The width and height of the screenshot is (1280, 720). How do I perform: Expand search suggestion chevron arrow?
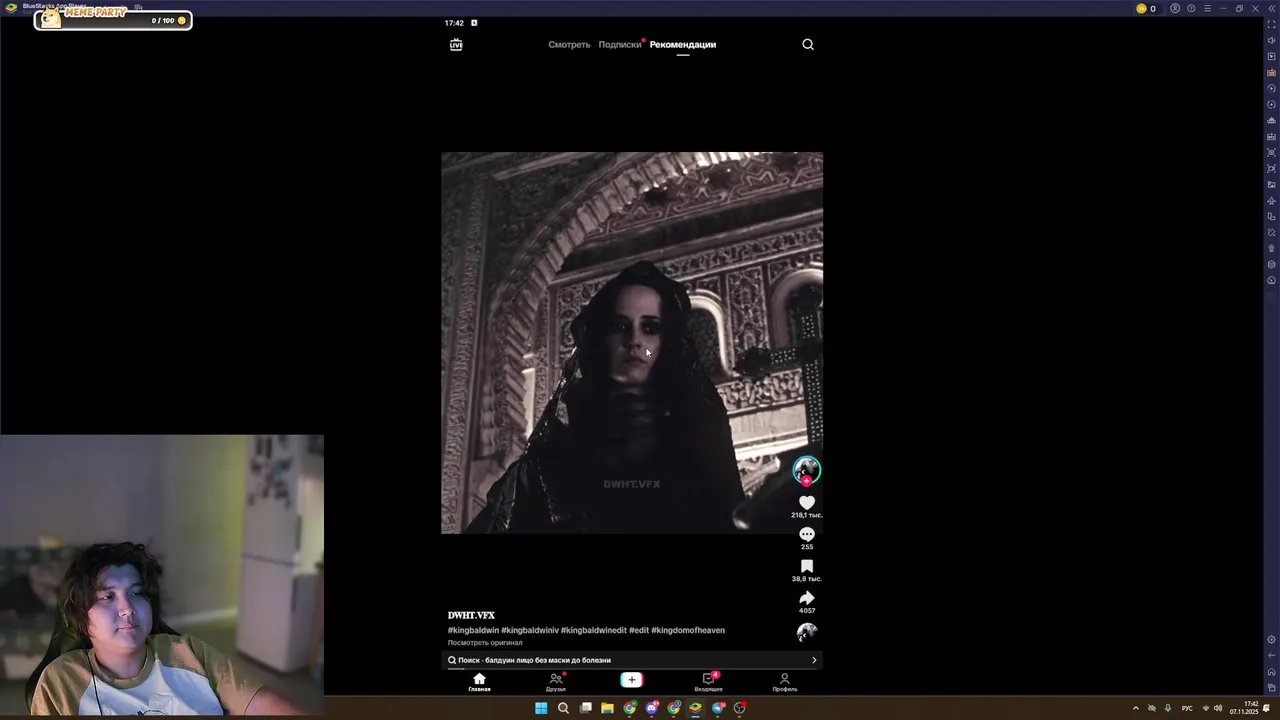pyautogui.click(x=814, y=660)
